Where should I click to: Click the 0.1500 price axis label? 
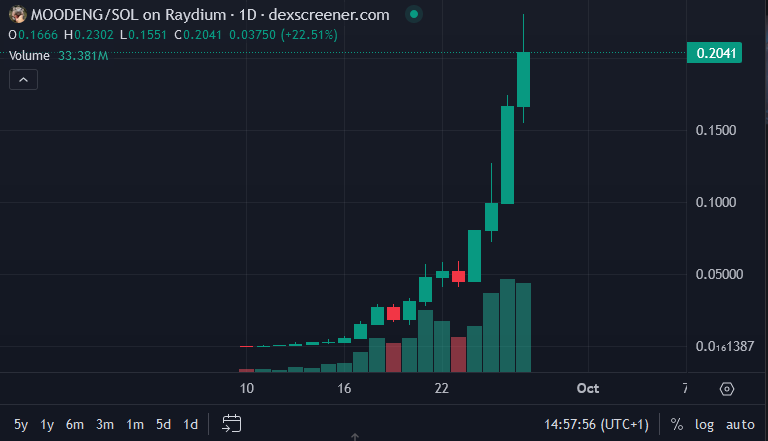716,130
